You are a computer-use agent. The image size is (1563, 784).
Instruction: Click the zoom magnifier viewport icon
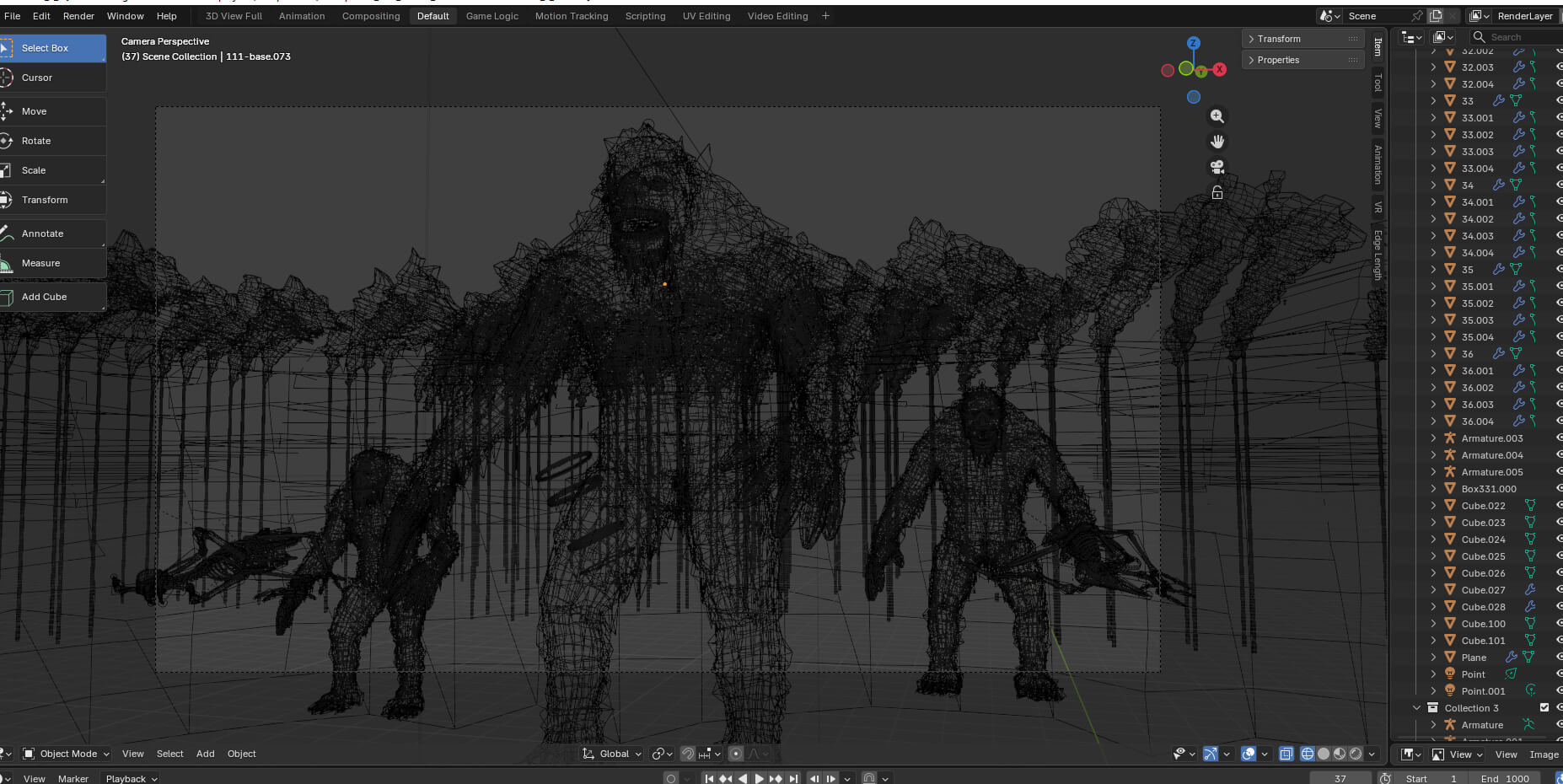click(x=1217, y=116)
